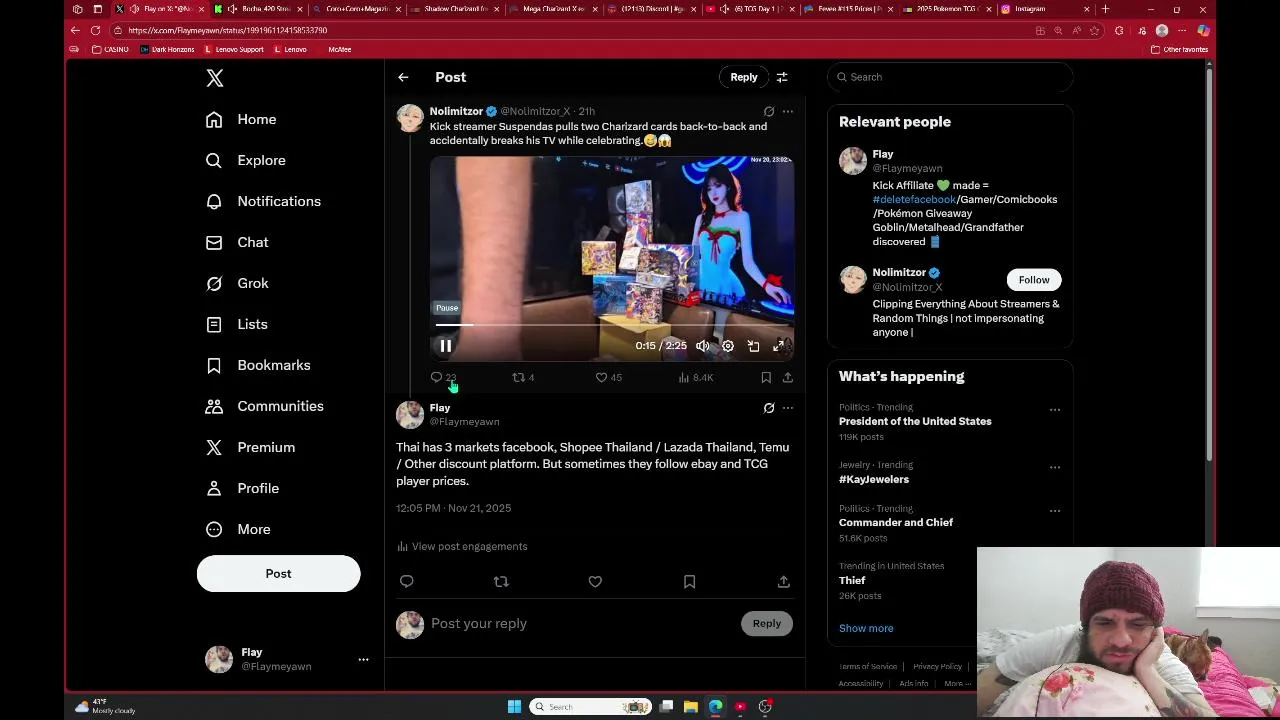Open Bookmarks in sidebar
Screen dimensions: 1280x720
coord(258,365)
